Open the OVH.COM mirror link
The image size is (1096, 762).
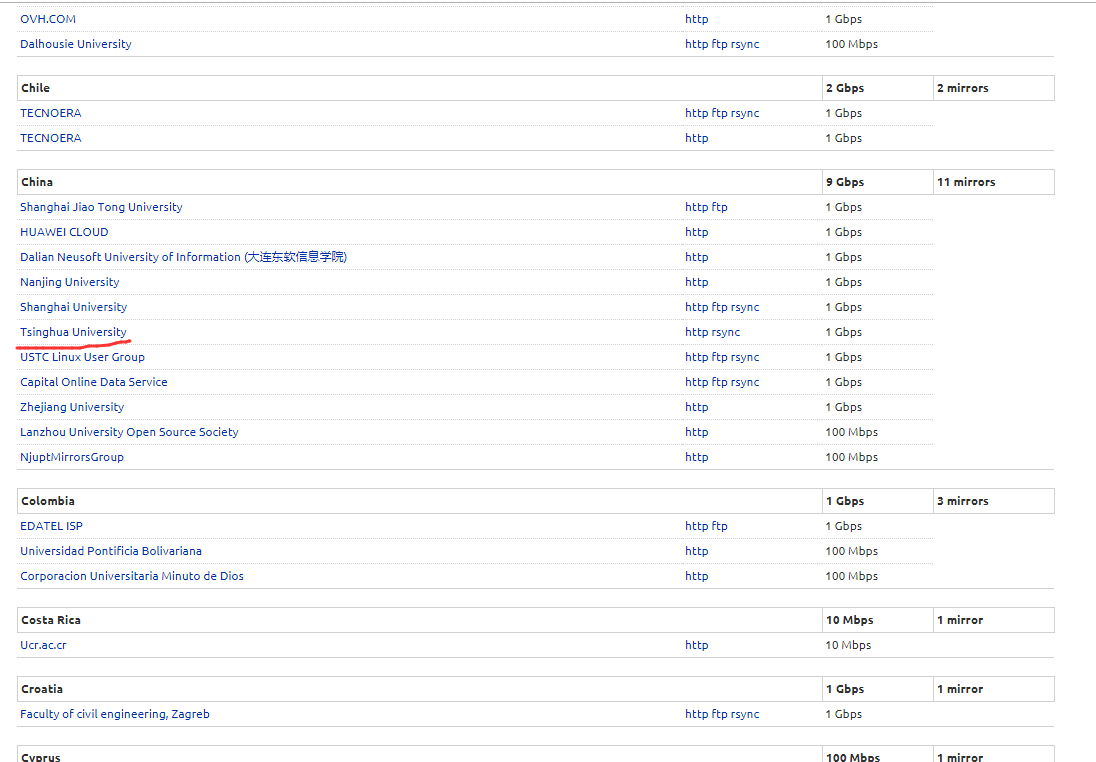click(x=48, y=19)
